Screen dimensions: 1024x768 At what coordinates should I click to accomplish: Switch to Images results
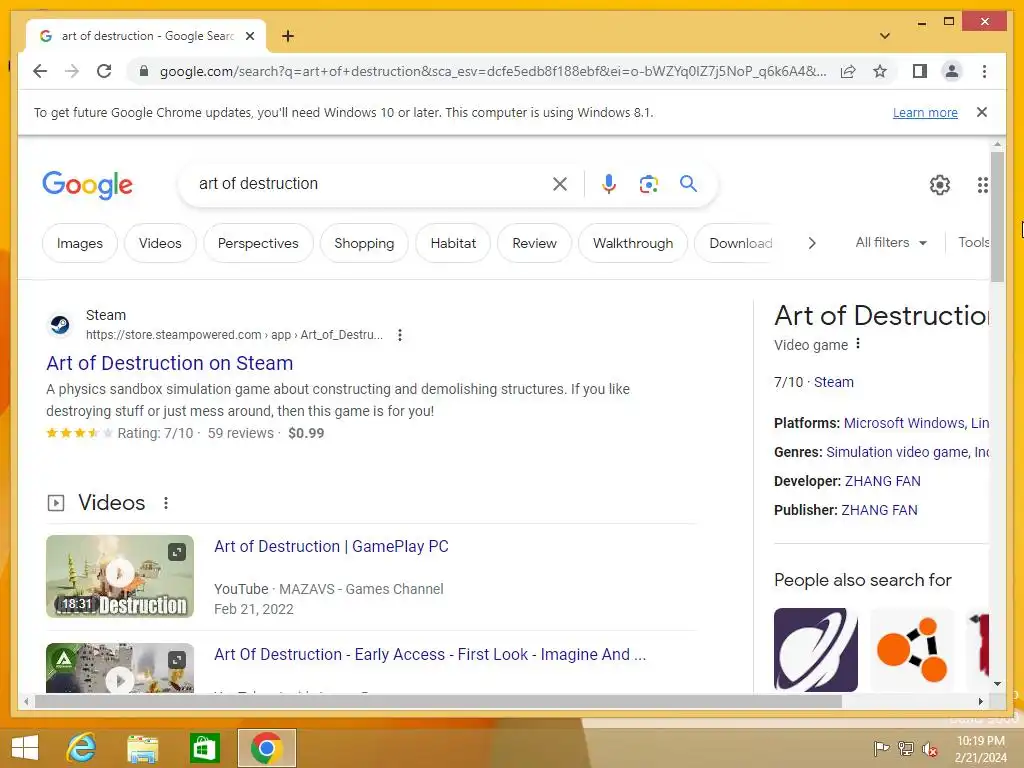pyautogui.click(x=80, y=243)
